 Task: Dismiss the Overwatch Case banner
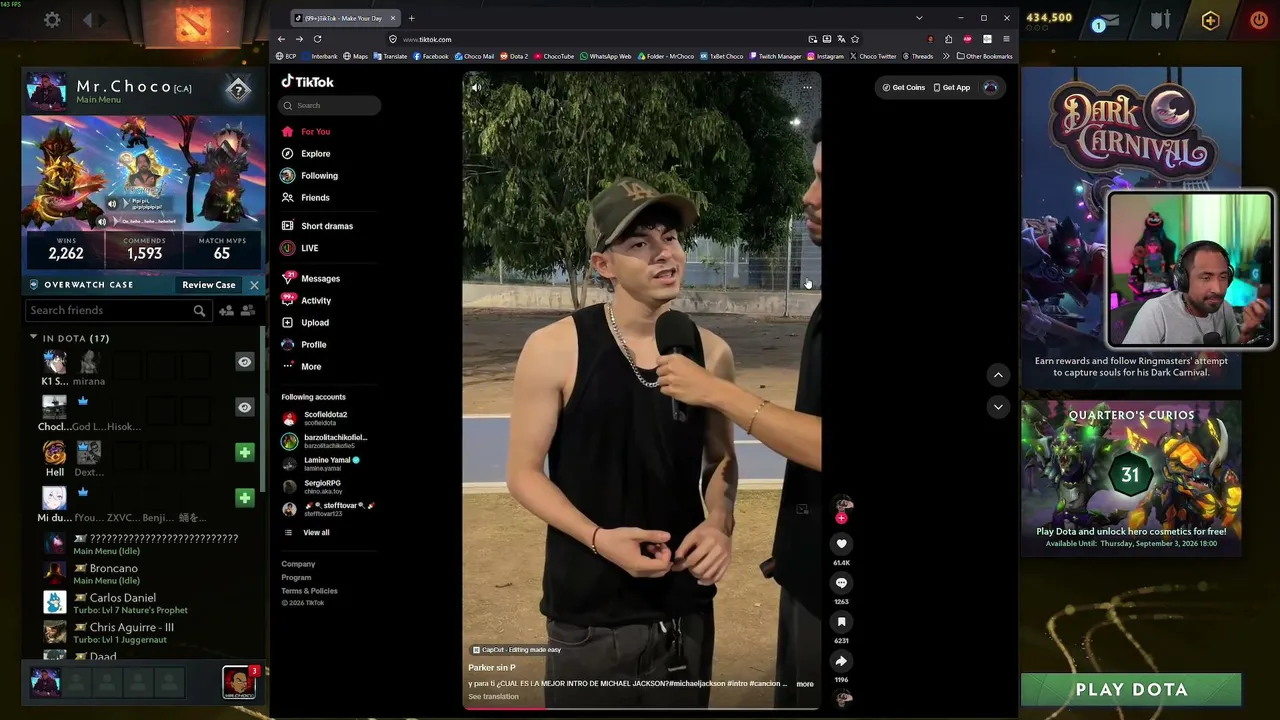(254, 285)
